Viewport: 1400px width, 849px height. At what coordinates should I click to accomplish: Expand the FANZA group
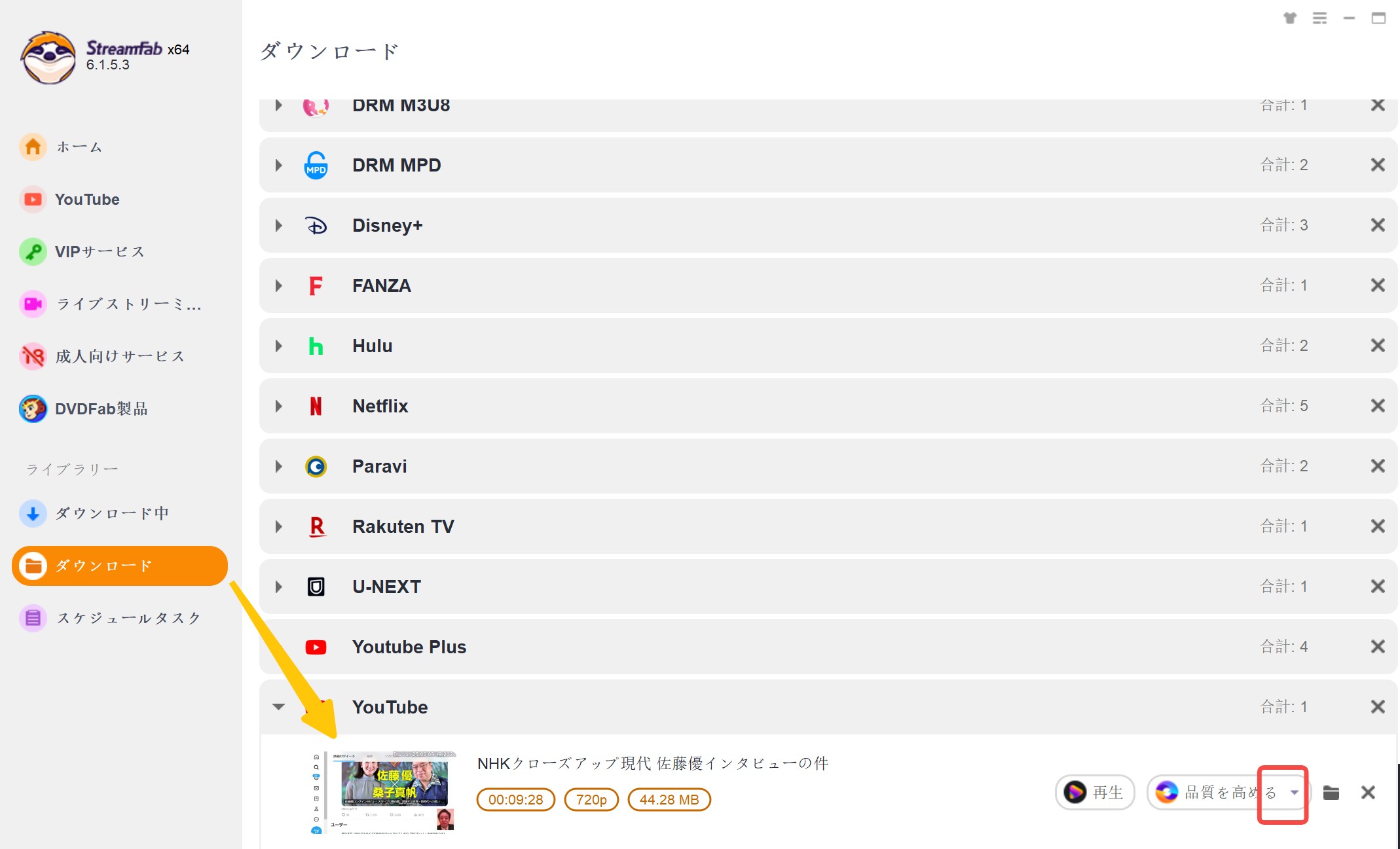(x=278, y=285)
